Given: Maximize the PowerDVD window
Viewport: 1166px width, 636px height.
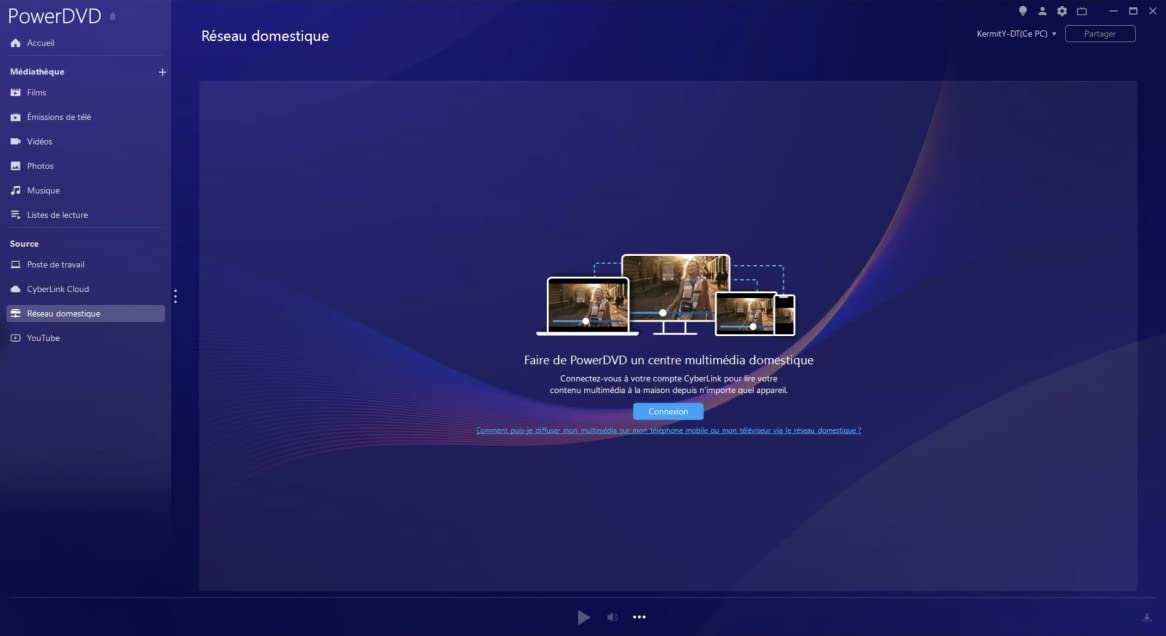Looking at the screenshot, I should coord(1133,11).
